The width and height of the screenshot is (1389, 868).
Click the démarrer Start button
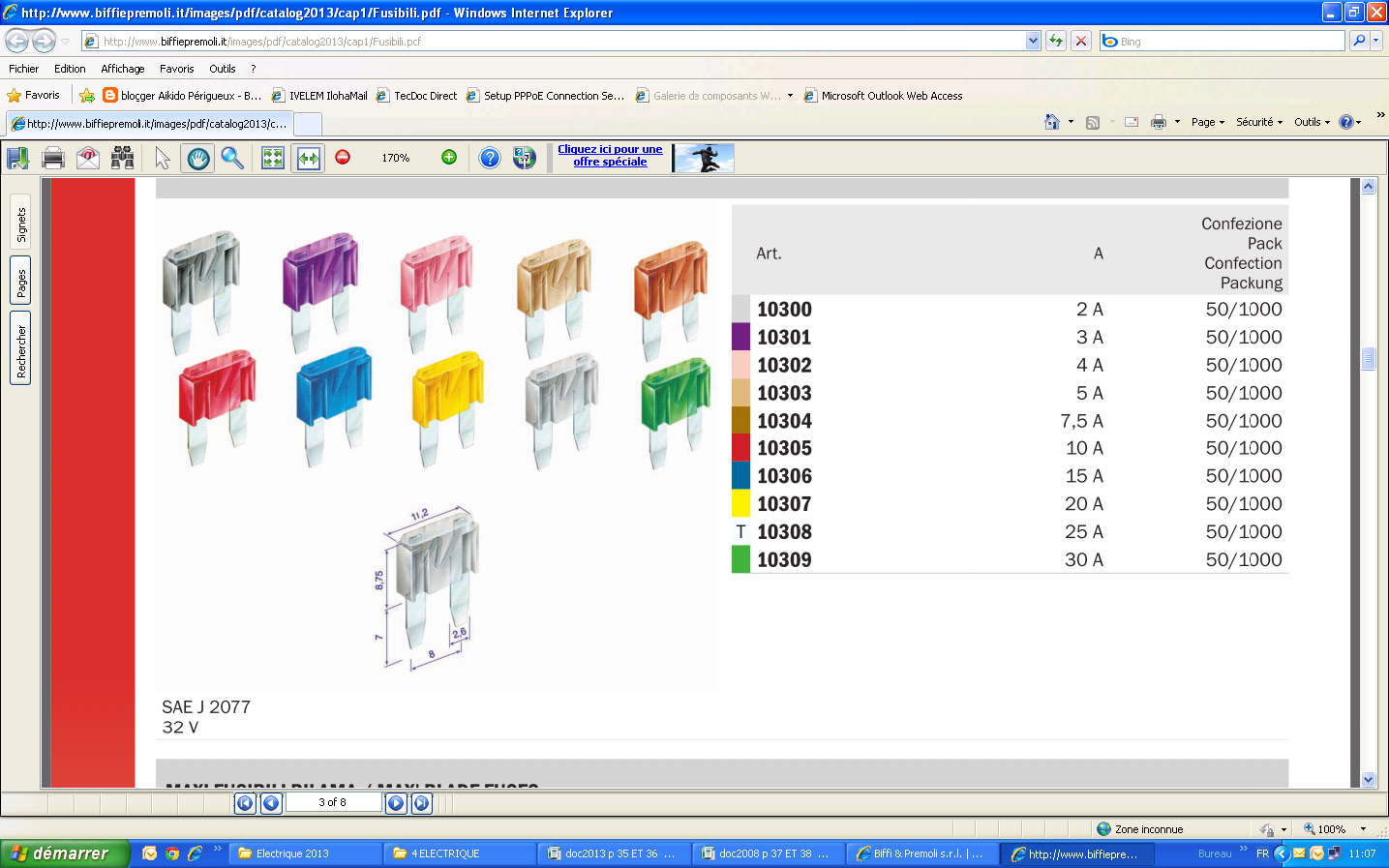66,853
